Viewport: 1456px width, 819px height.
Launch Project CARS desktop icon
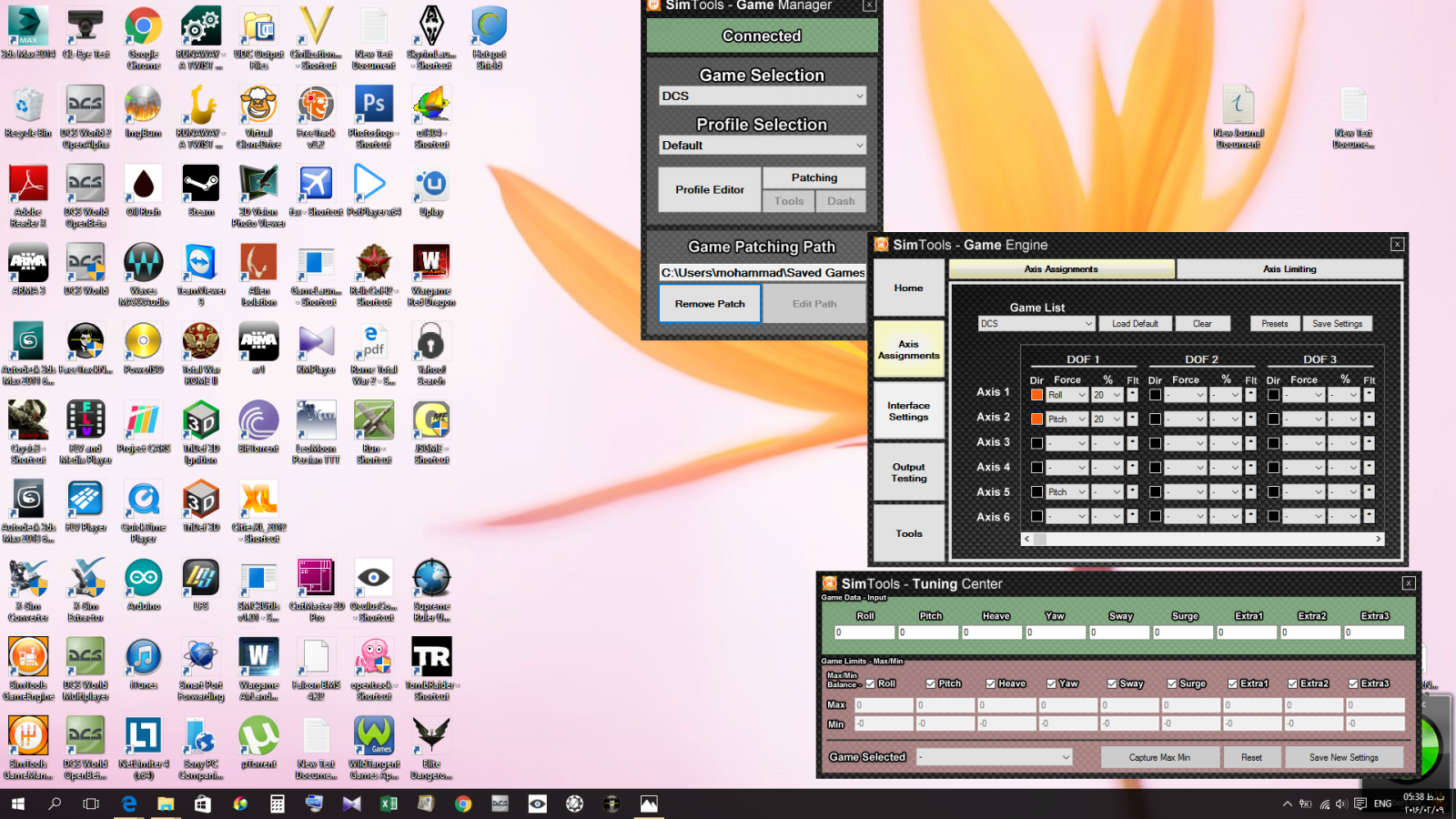coord(144,428)
